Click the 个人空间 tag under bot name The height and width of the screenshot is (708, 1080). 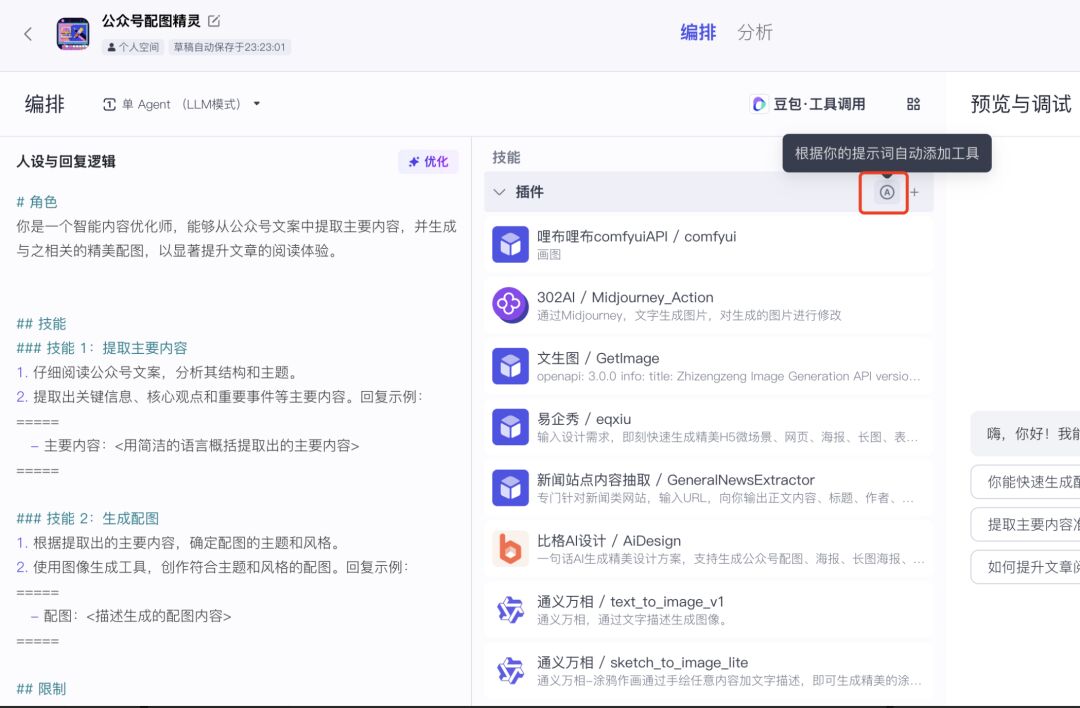click(133, 47)
